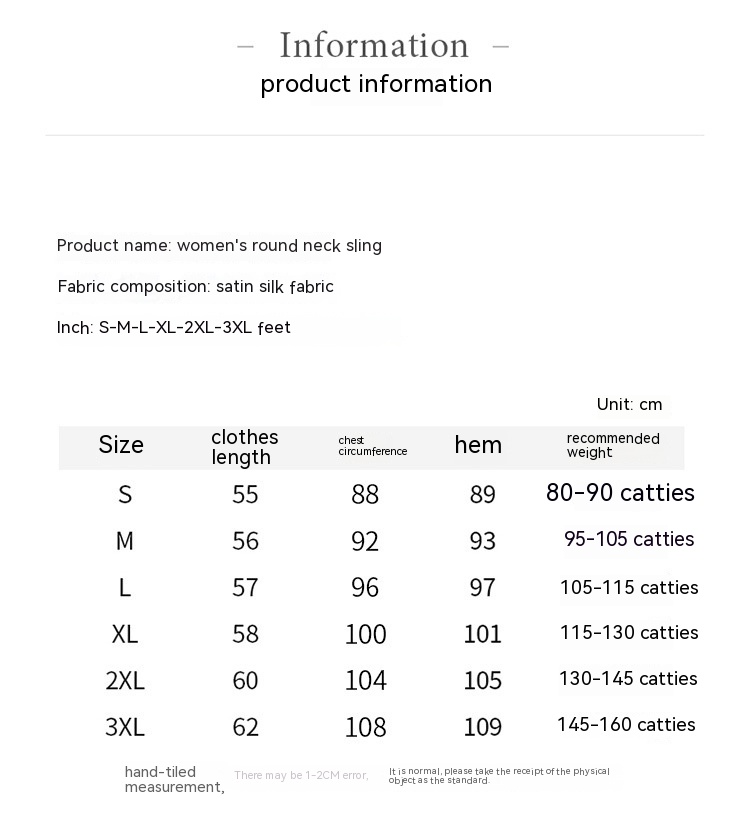The width and height of the screenshot is (750, 826).
Task: Click the product information subtitle
Action: [x=376, y=84]
